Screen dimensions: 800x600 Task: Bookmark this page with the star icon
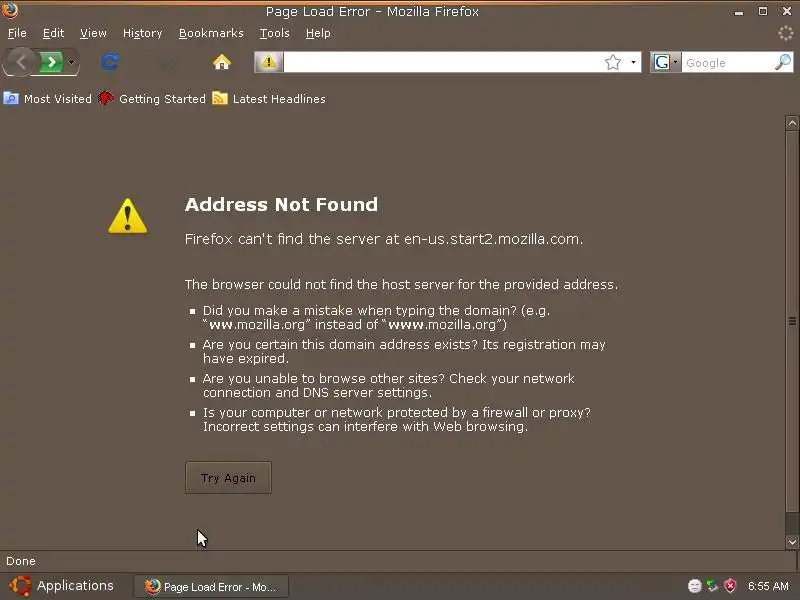[613, 62]
